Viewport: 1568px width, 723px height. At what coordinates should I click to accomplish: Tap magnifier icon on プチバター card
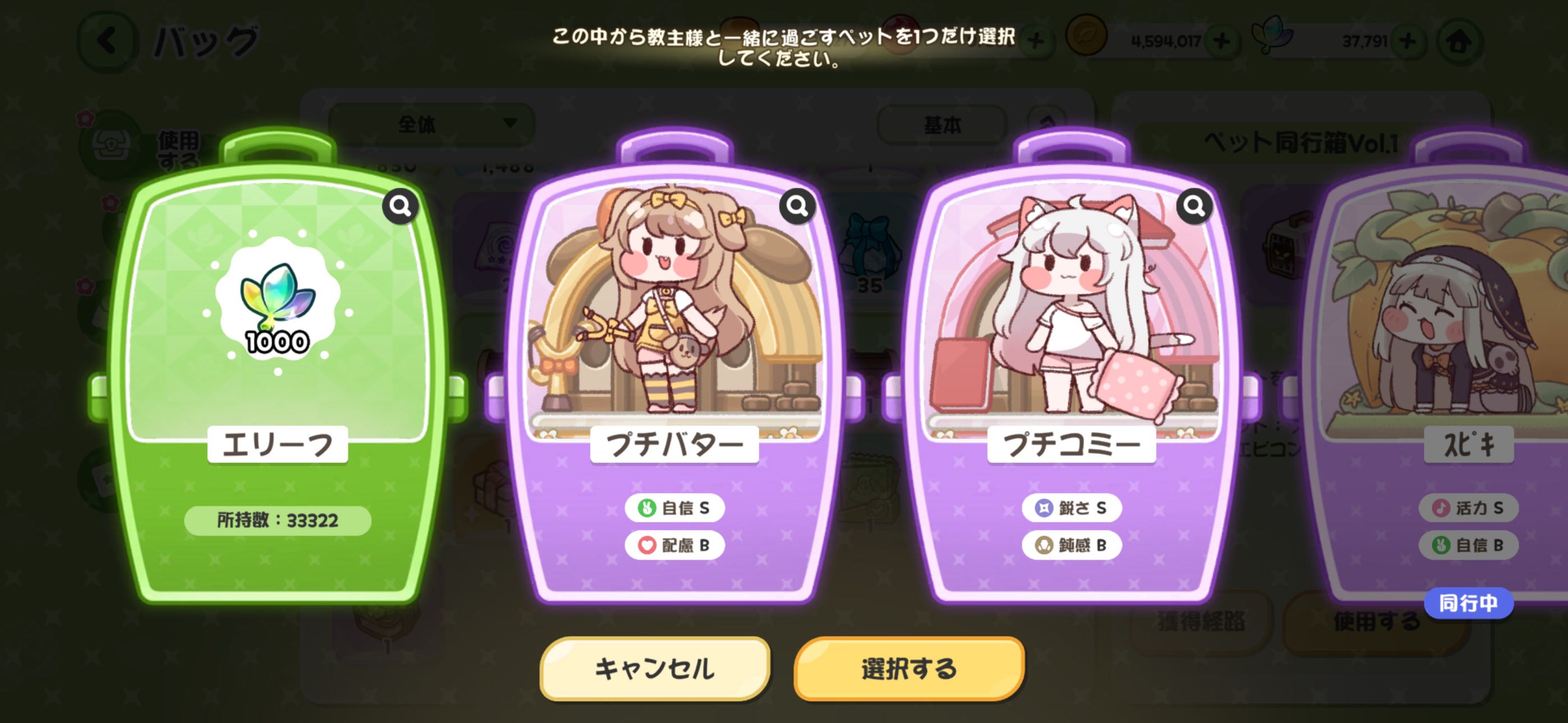(797, 207)
